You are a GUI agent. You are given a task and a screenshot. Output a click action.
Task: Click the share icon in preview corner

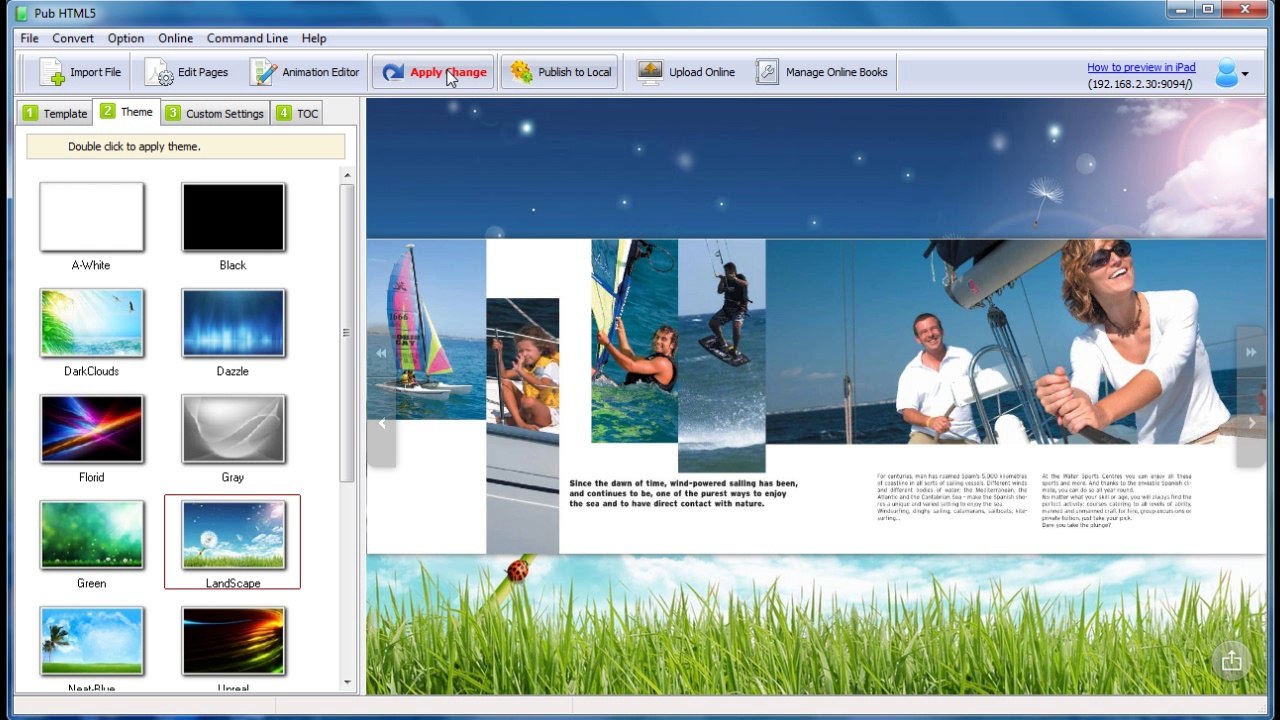coord(1231,660)
